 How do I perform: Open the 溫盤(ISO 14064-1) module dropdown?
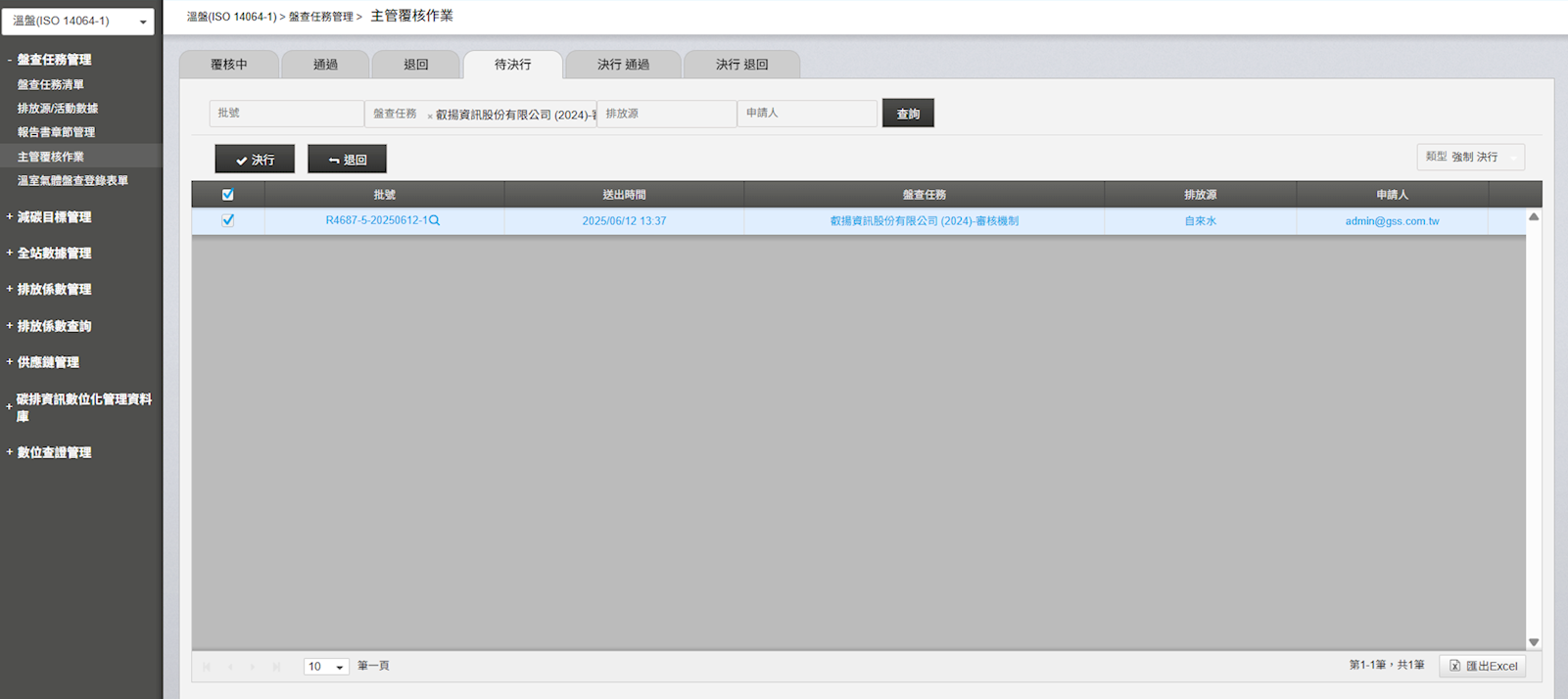[x=78, y=21]
